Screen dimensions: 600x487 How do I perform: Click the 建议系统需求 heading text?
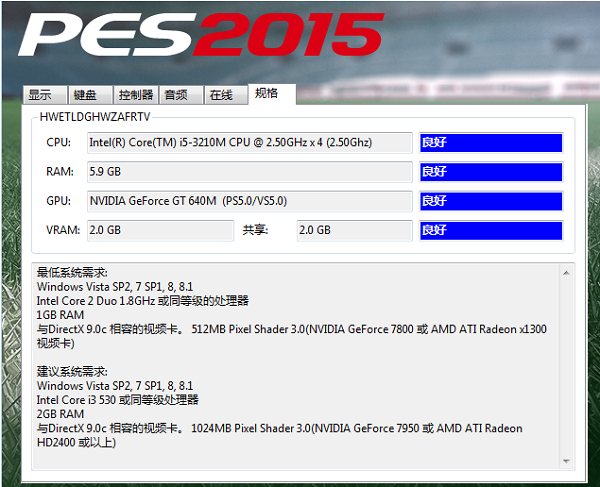[x=72, y=371]
